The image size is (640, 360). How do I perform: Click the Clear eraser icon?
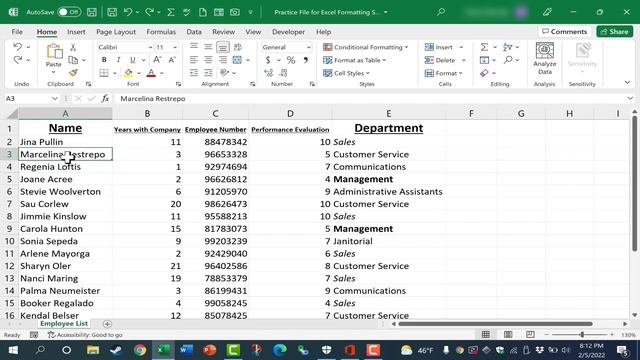pos(484,73)
